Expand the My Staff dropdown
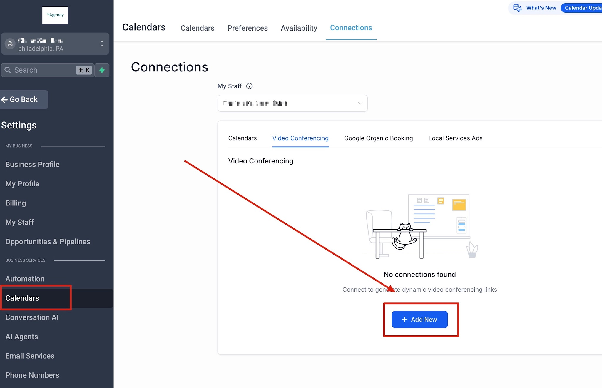 [292, 103]
